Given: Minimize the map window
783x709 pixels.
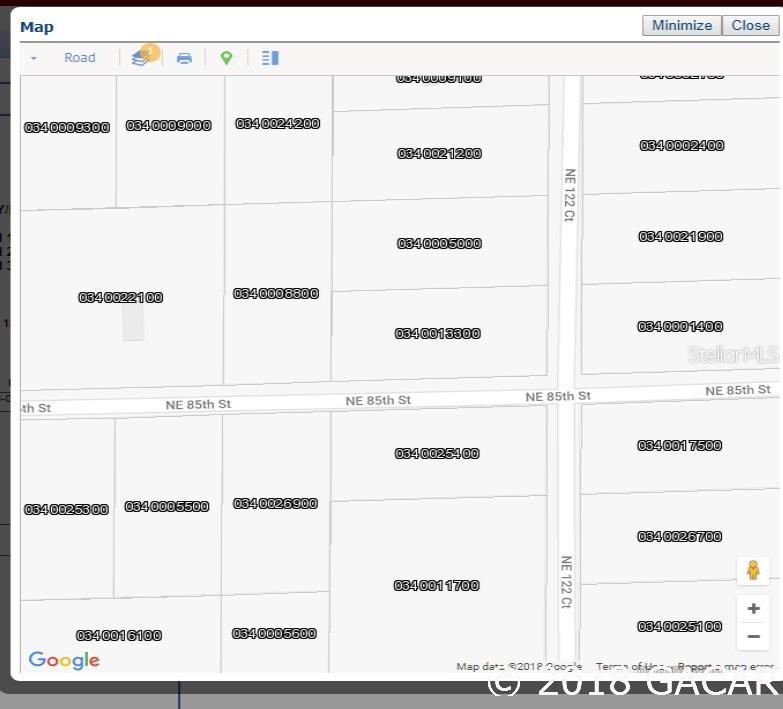Looking at the screenshot, I should pyautogui.click(x=682, y=25).
